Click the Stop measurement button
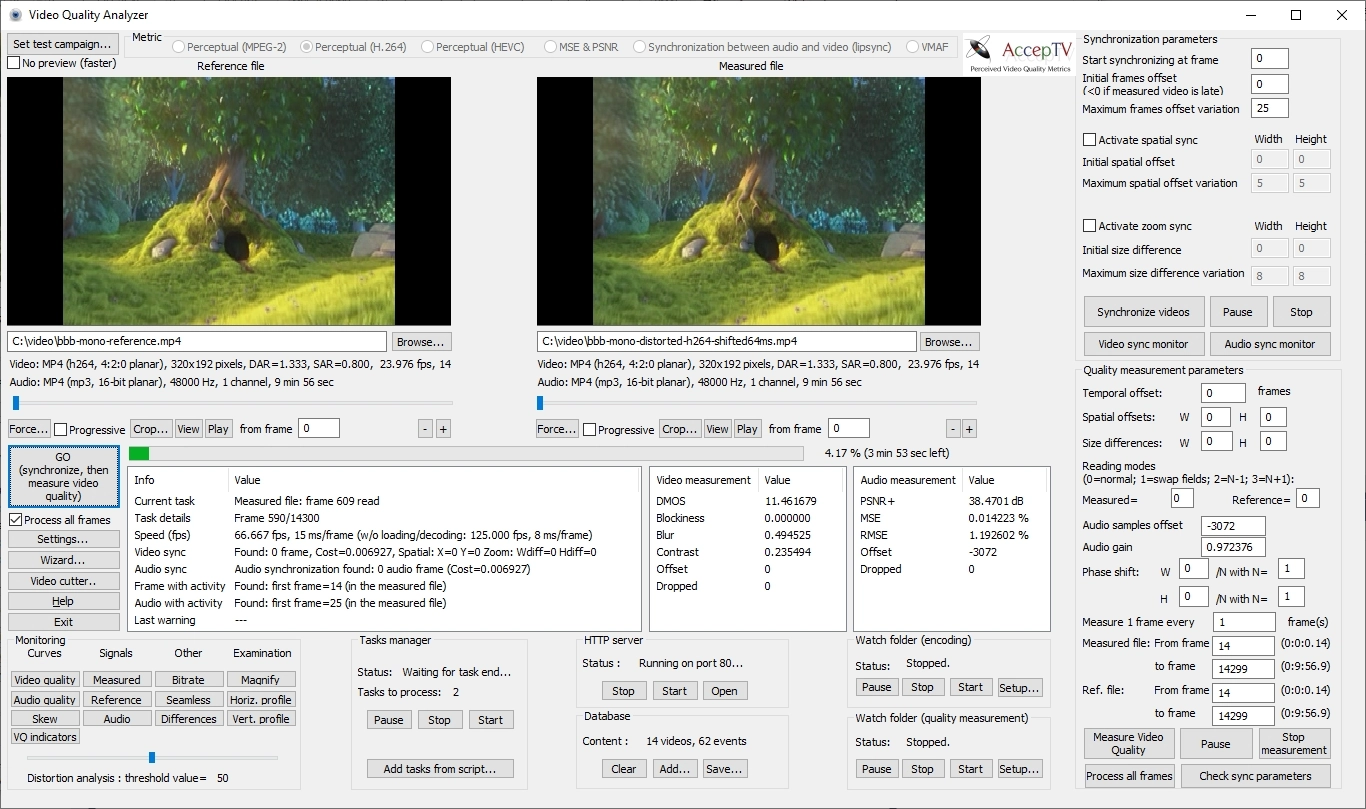This screenshot has height=809, width=1366. (1294, 744)
